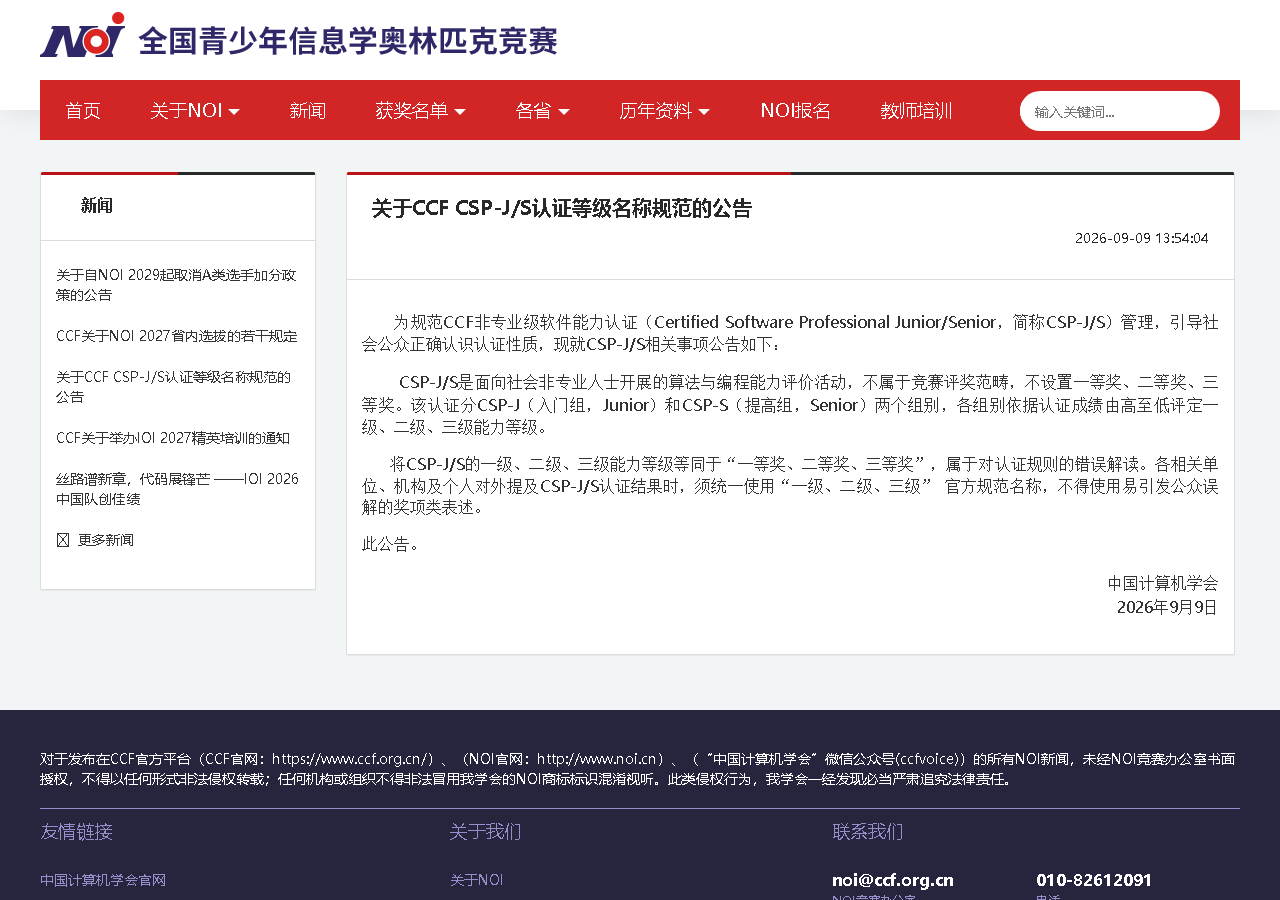Focus the 输入关键词 search field
Viewport: 1280px width, 900px height.
click(x=1120, y=111)
